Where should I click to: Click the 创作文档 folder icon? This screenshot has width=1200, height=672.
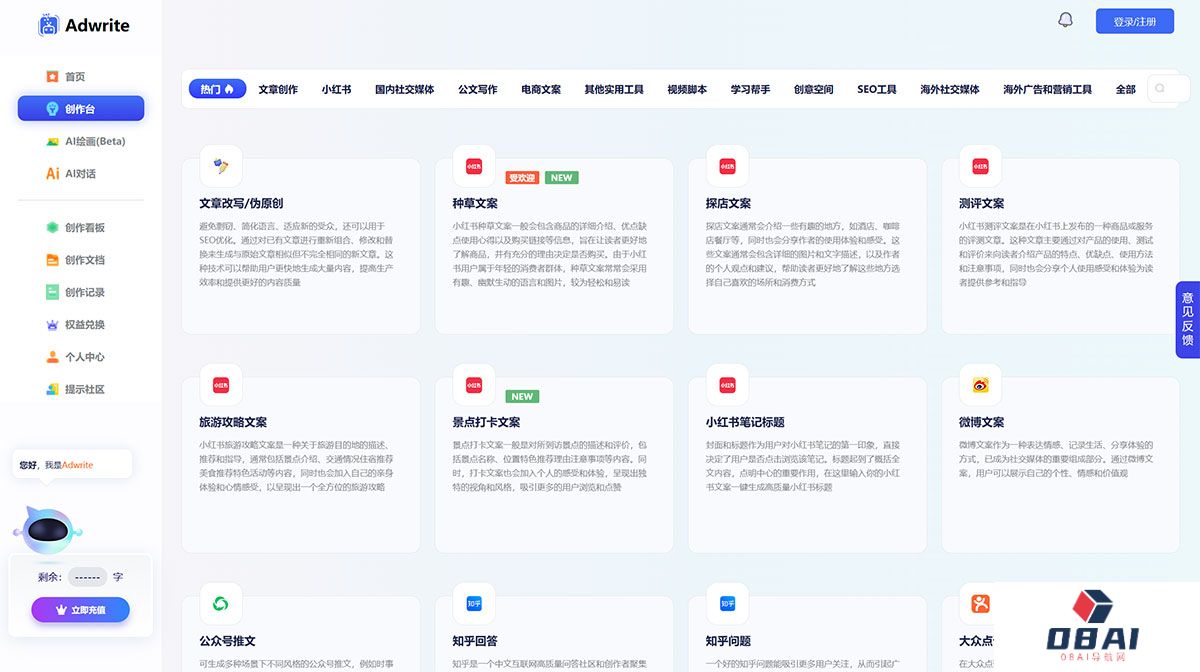53,260
